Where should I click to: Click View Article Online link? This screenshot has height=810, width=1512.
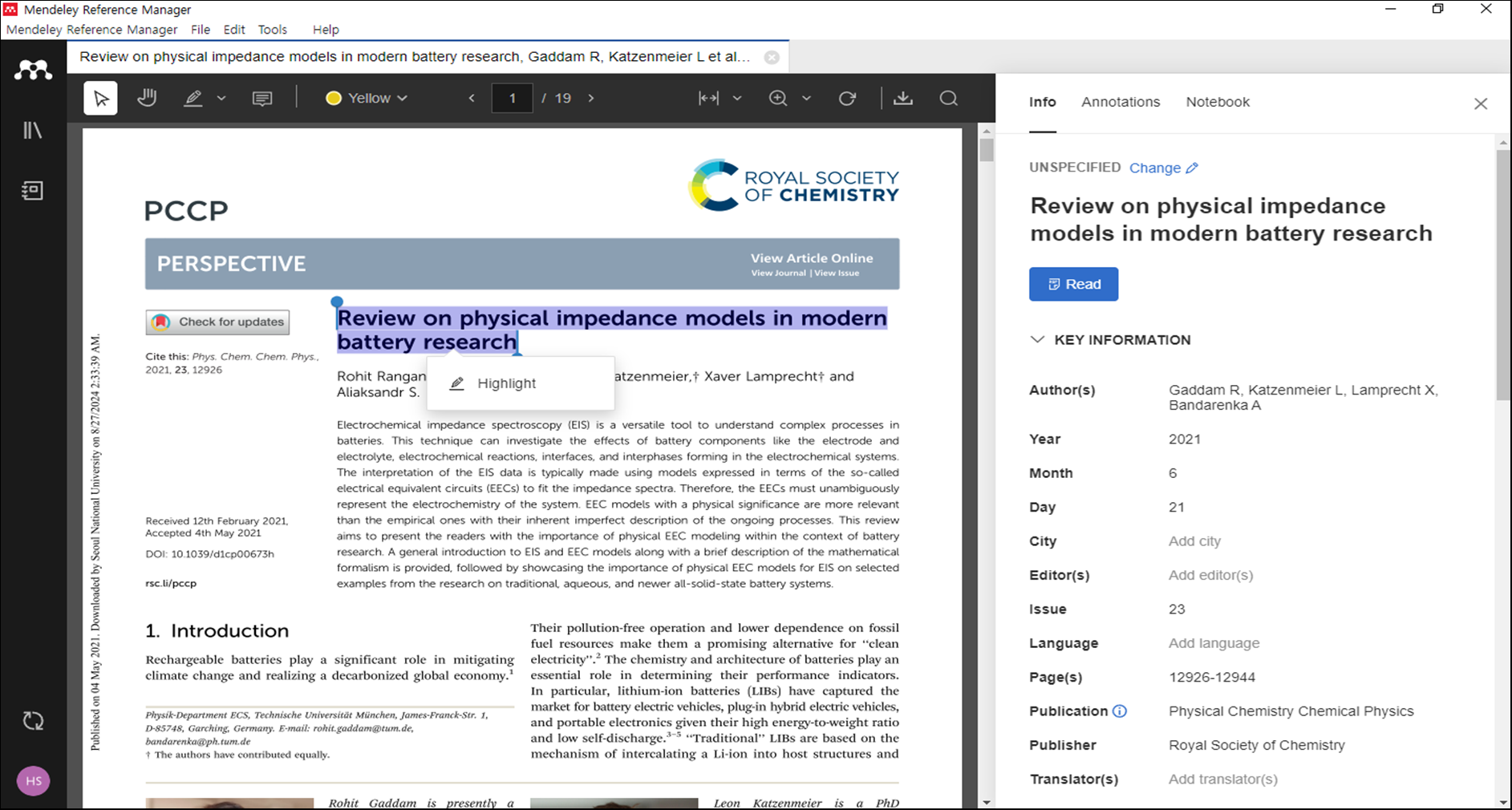pyautogui.click(x=812, y=258)
